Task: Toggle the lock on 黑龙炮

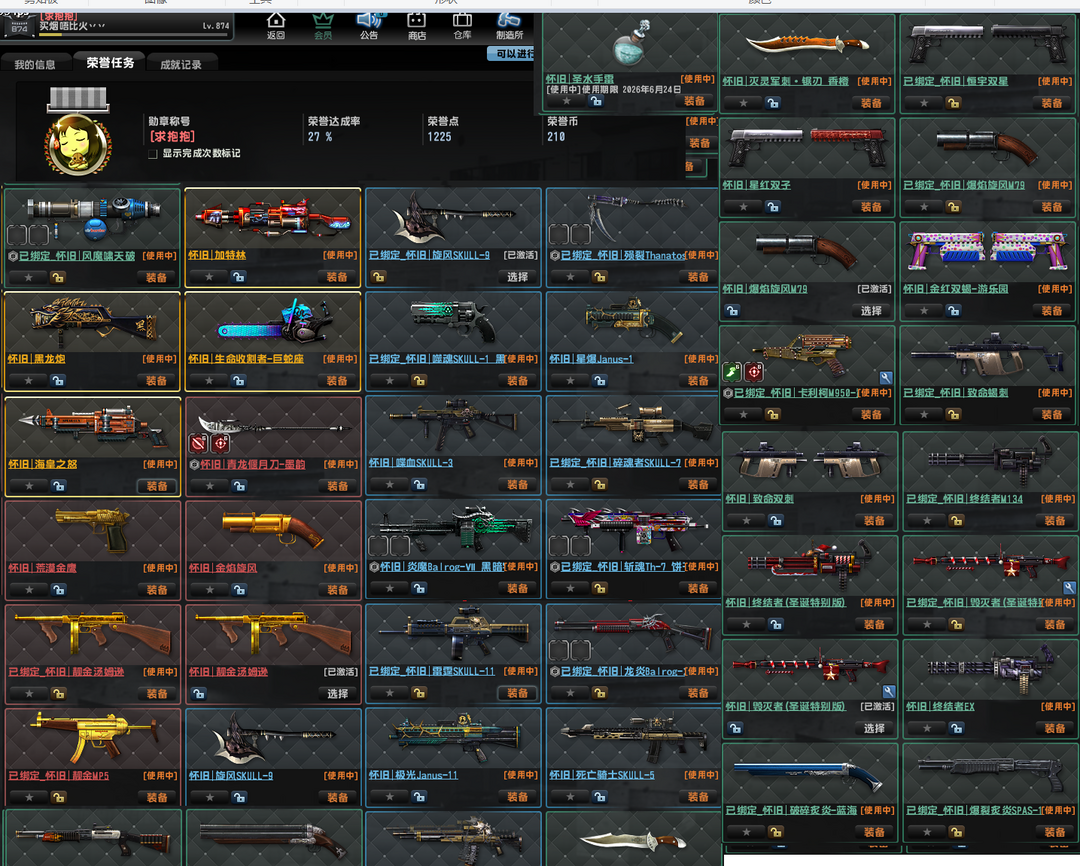Action: pos(58,381)
